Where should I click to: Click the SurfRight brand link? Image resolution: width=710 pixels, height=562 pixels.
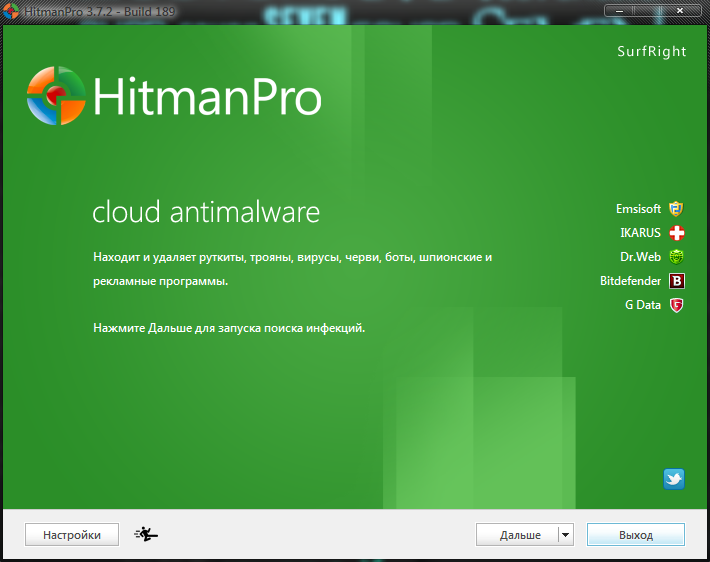pyautogui.click(x=652, y=52)
